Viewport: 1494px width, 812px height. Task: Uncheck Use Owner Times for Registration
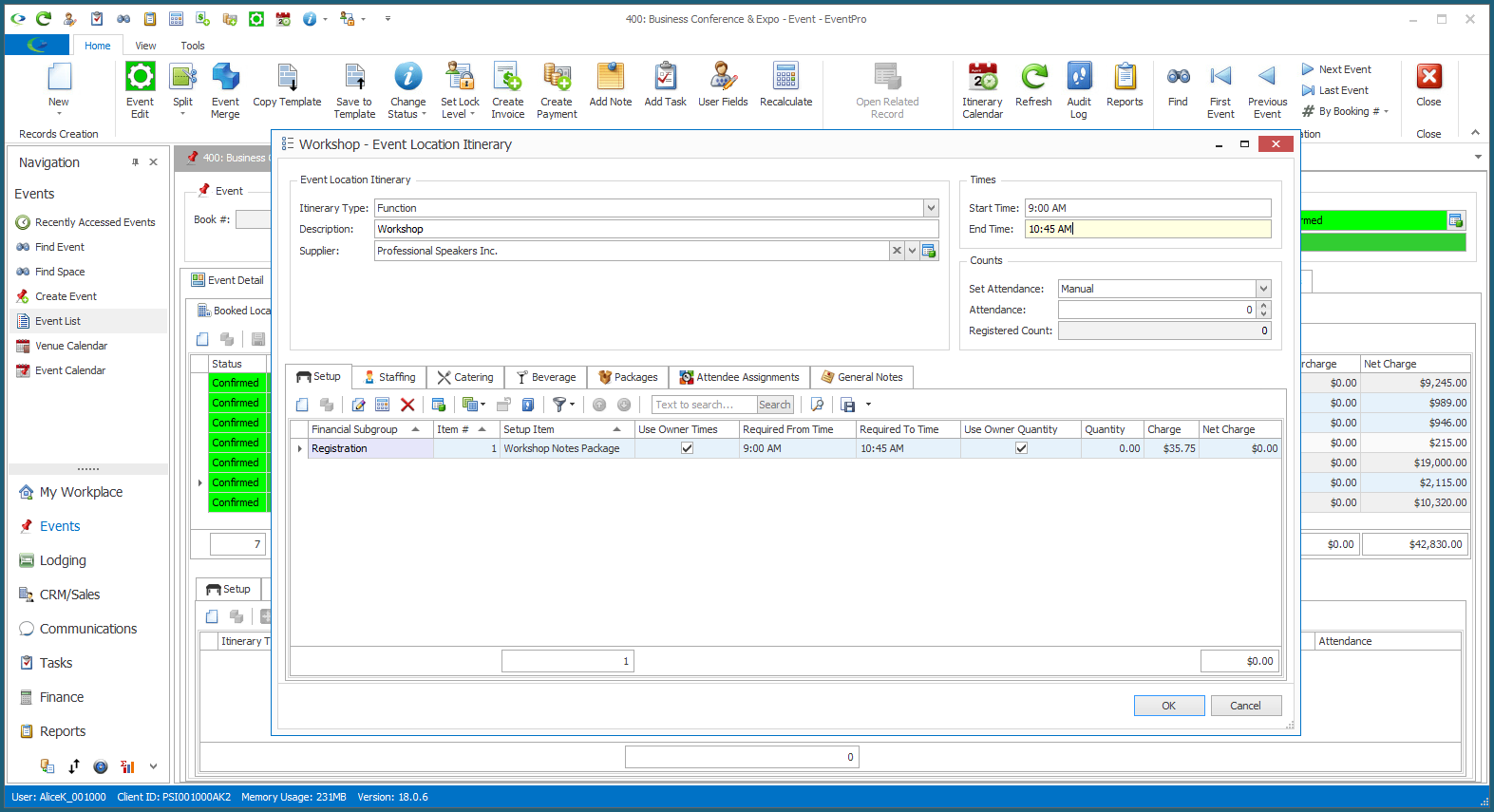coord(687,448)
